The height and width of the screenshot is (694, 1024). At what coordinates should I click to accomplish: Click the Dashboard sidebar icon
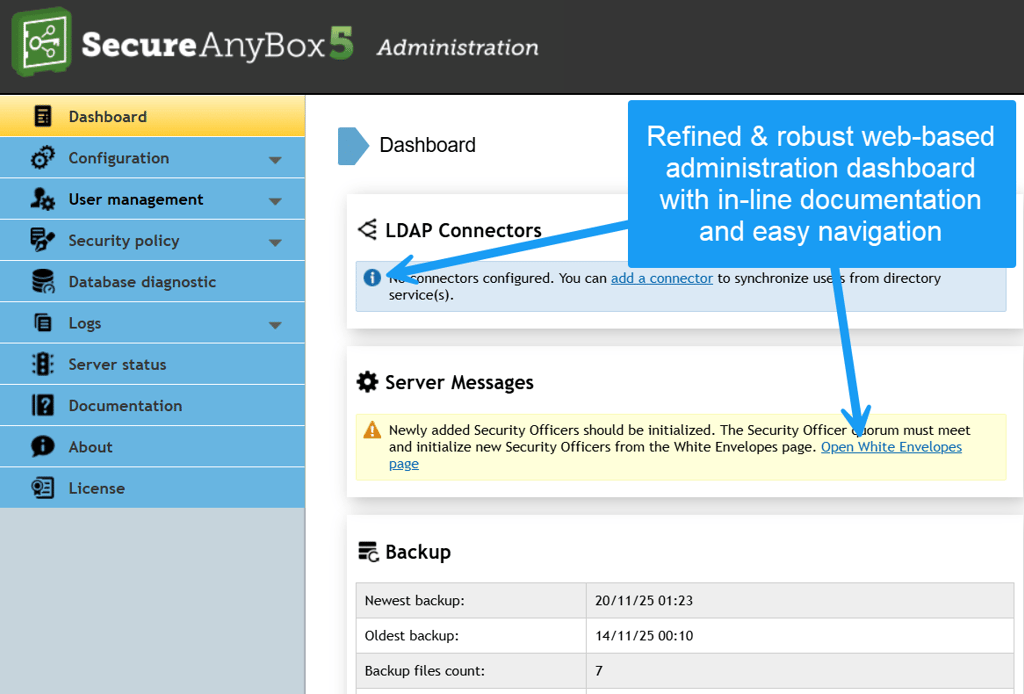click(x=42, y=116)
